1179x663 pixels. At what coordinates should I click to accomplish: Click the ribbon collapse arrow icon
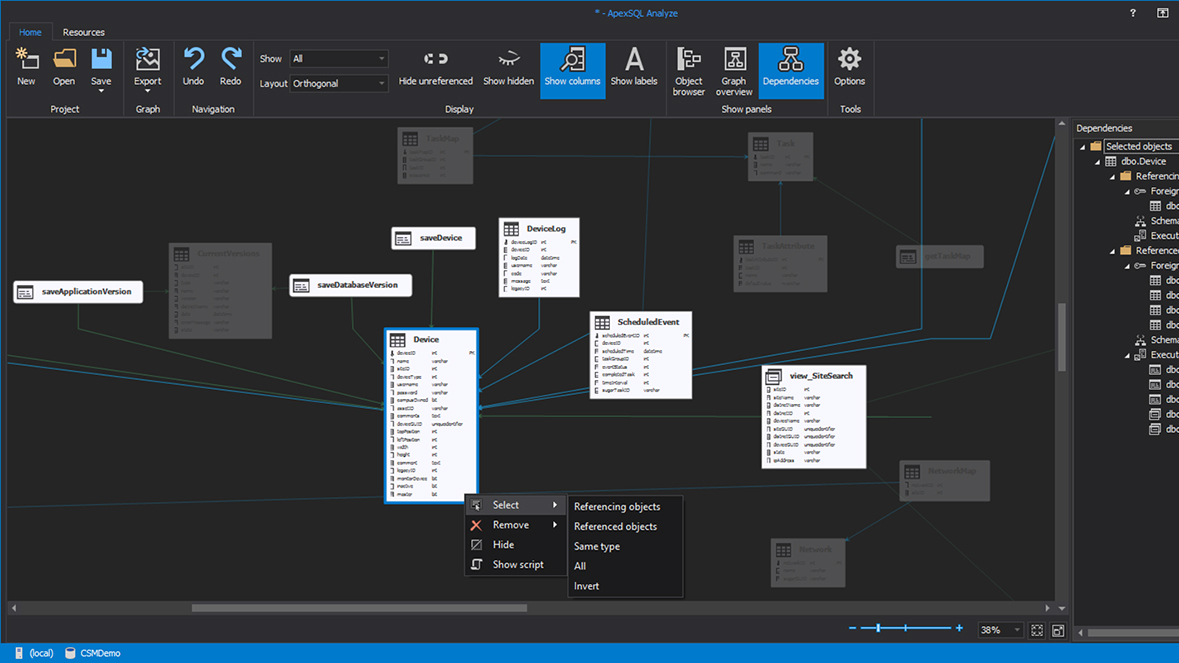point(1162,13)
